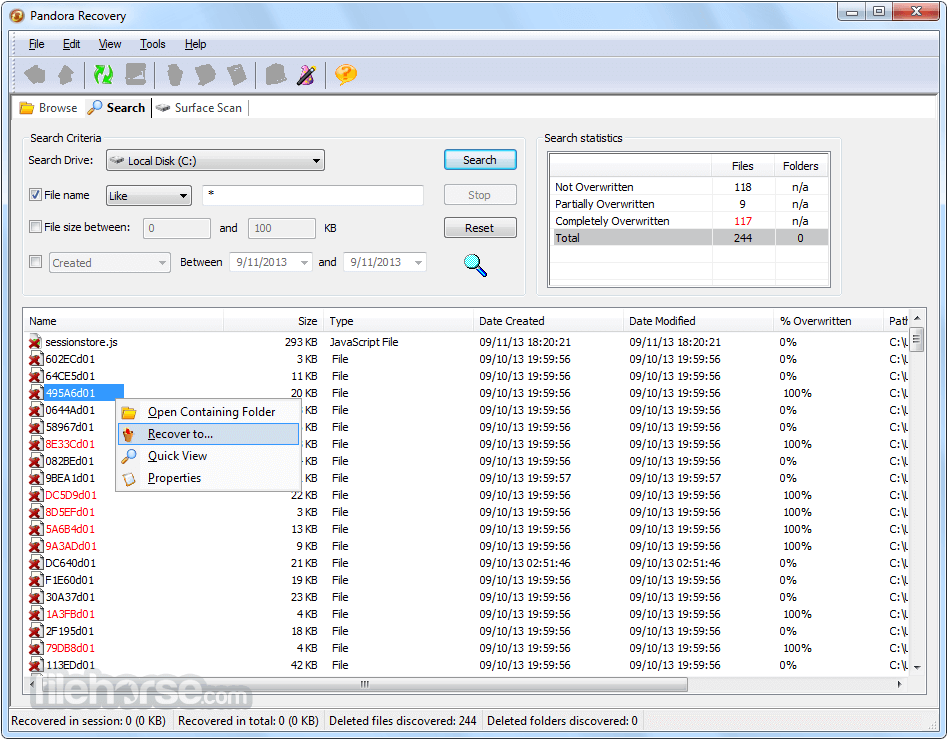Screen dimensions: 948x740
Task: Click the deleted-file icon beside F1E60d01
Action: [x=36, y=579]
